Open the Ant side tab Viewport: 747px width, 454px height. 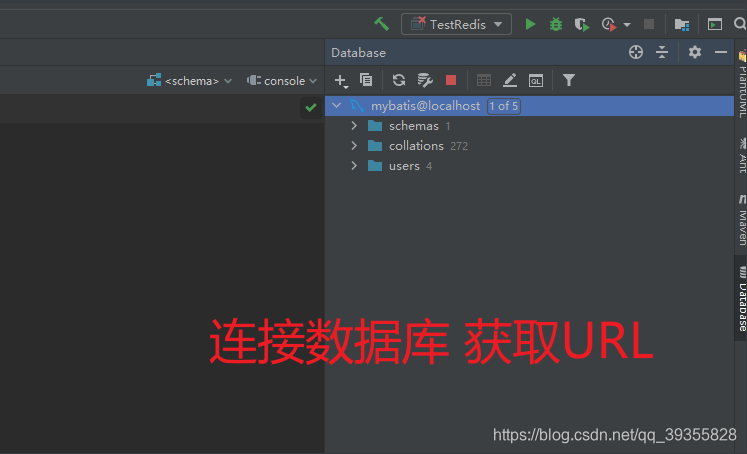pyautogui.click(x=742, y=156)
